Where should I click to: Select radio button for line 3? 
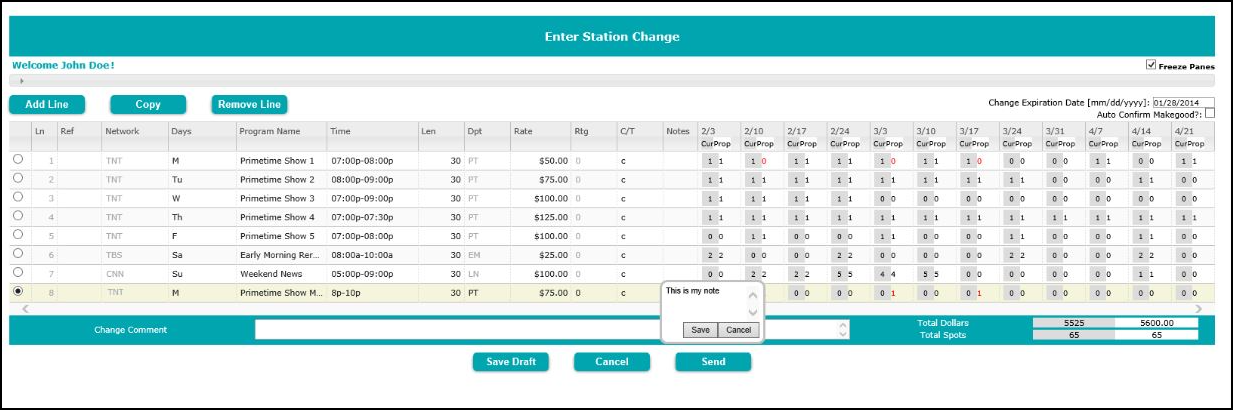18,197
